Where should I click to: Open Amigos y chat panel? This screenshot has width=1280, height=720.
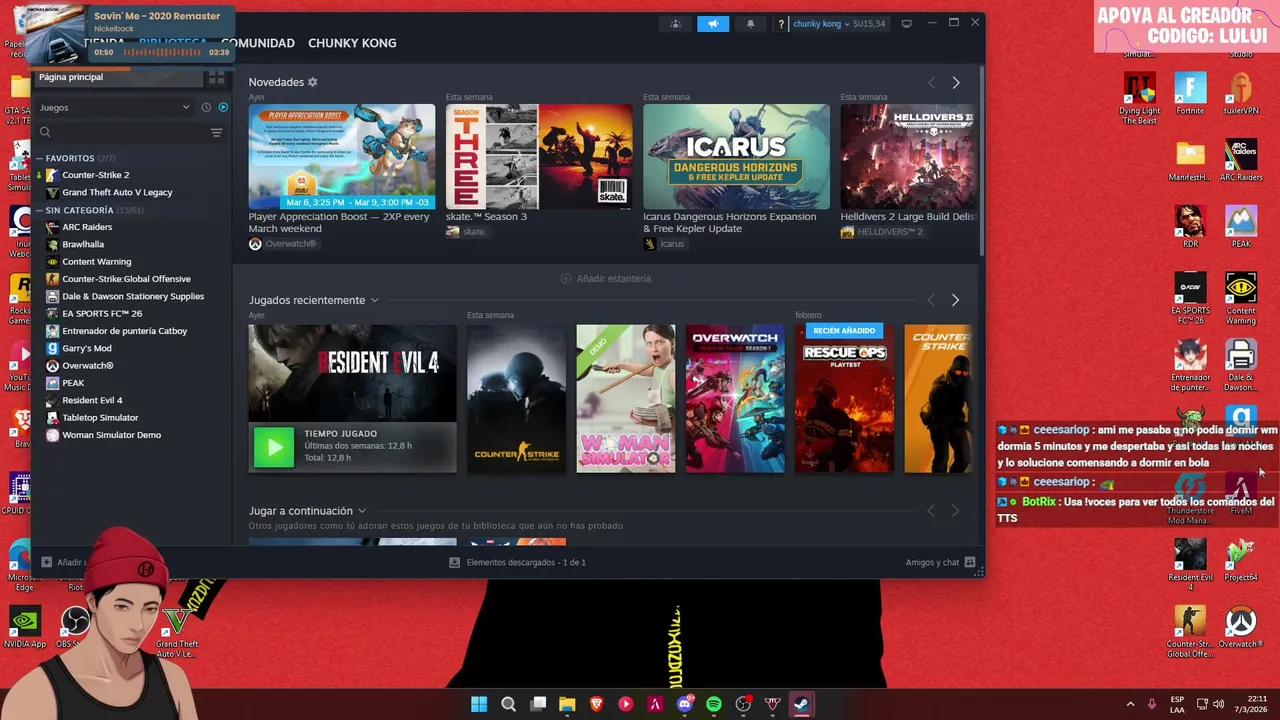coord(940,562)
